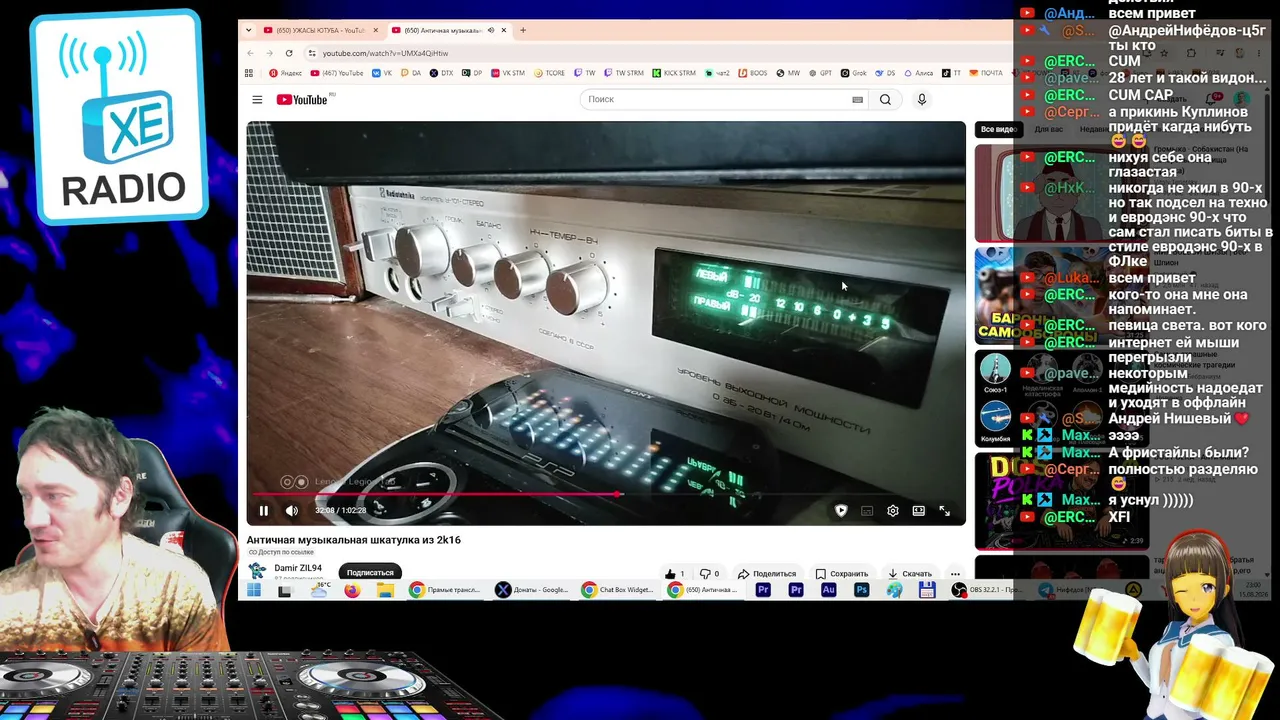Screen dimensions: 1280x720
Task: Open the KICK STRM bookmark
Action: (x=674, y=73)
